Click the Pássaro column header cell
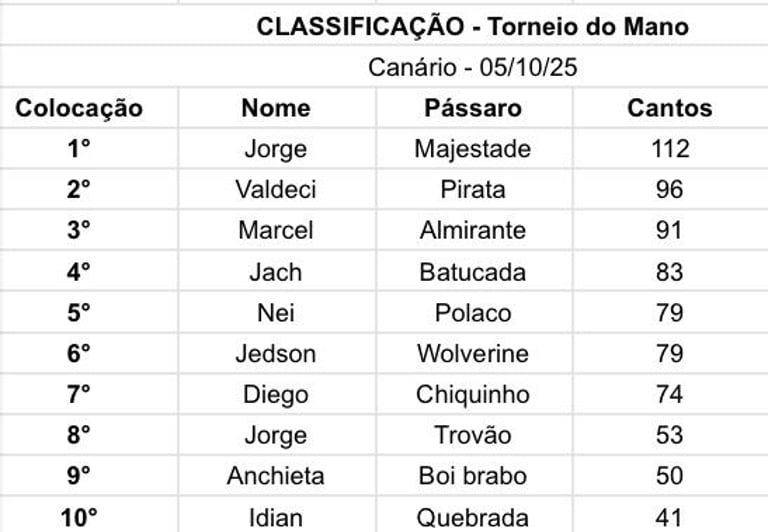 (x=474, y=108)
